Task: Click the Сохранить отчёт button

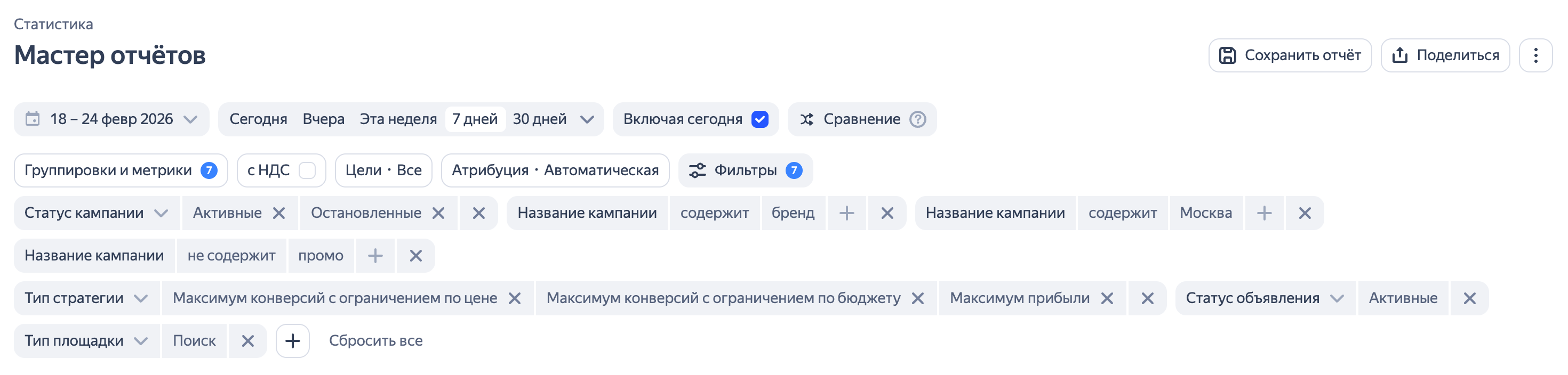Action: 1290,55
